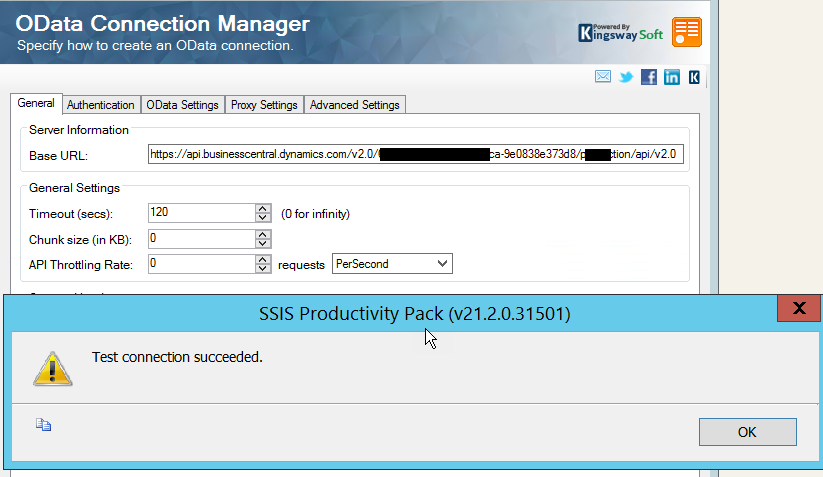The height and width of the screenshot is (477, 823).
Task: Click the Base URL input field
Action: (x=416, y=154)
